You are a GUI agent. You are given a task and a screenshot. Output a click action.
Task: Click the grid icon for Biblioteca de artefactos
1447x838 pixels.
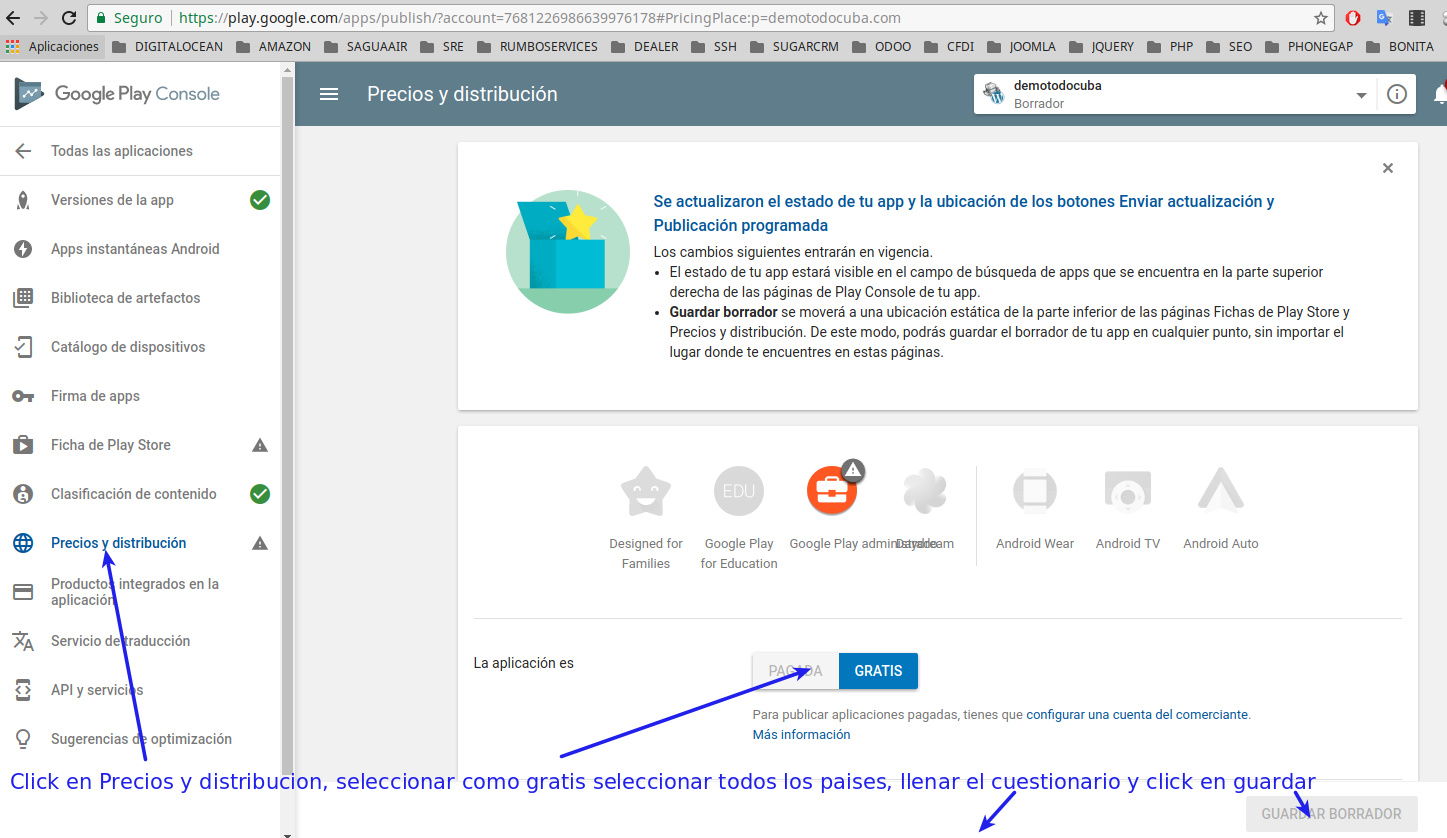(23, 298)
